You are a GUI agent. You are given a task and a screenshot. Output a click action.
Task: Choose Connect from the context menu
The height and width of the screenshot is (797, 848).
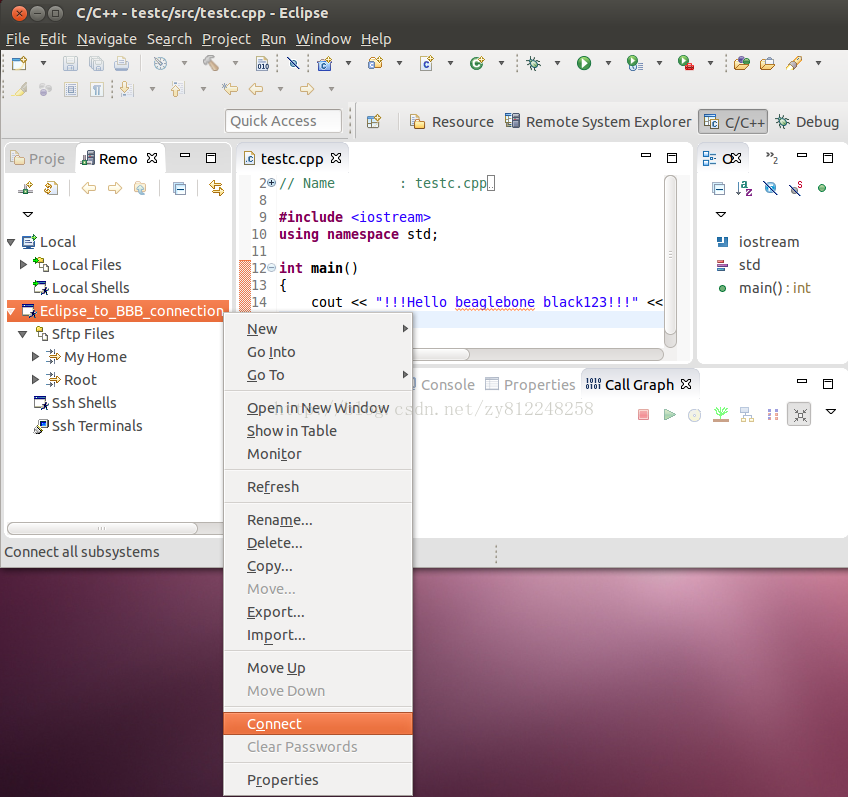[274, 724]
